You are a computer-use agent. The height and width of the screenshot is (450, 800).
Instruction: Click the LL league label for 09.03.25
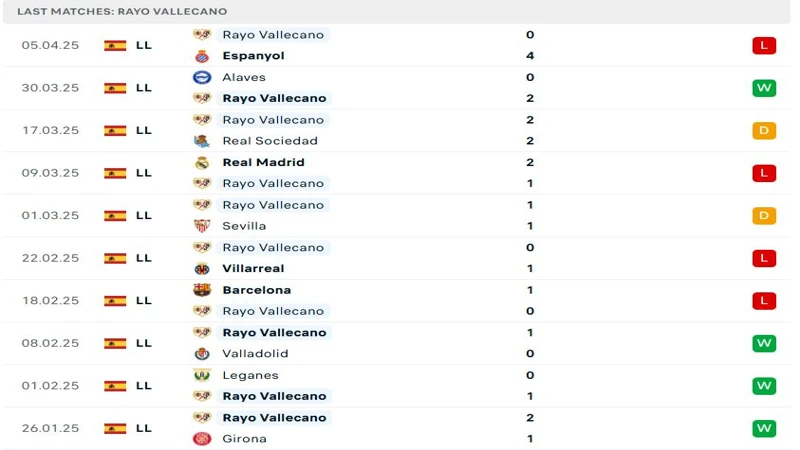click(x=144, y=173)
